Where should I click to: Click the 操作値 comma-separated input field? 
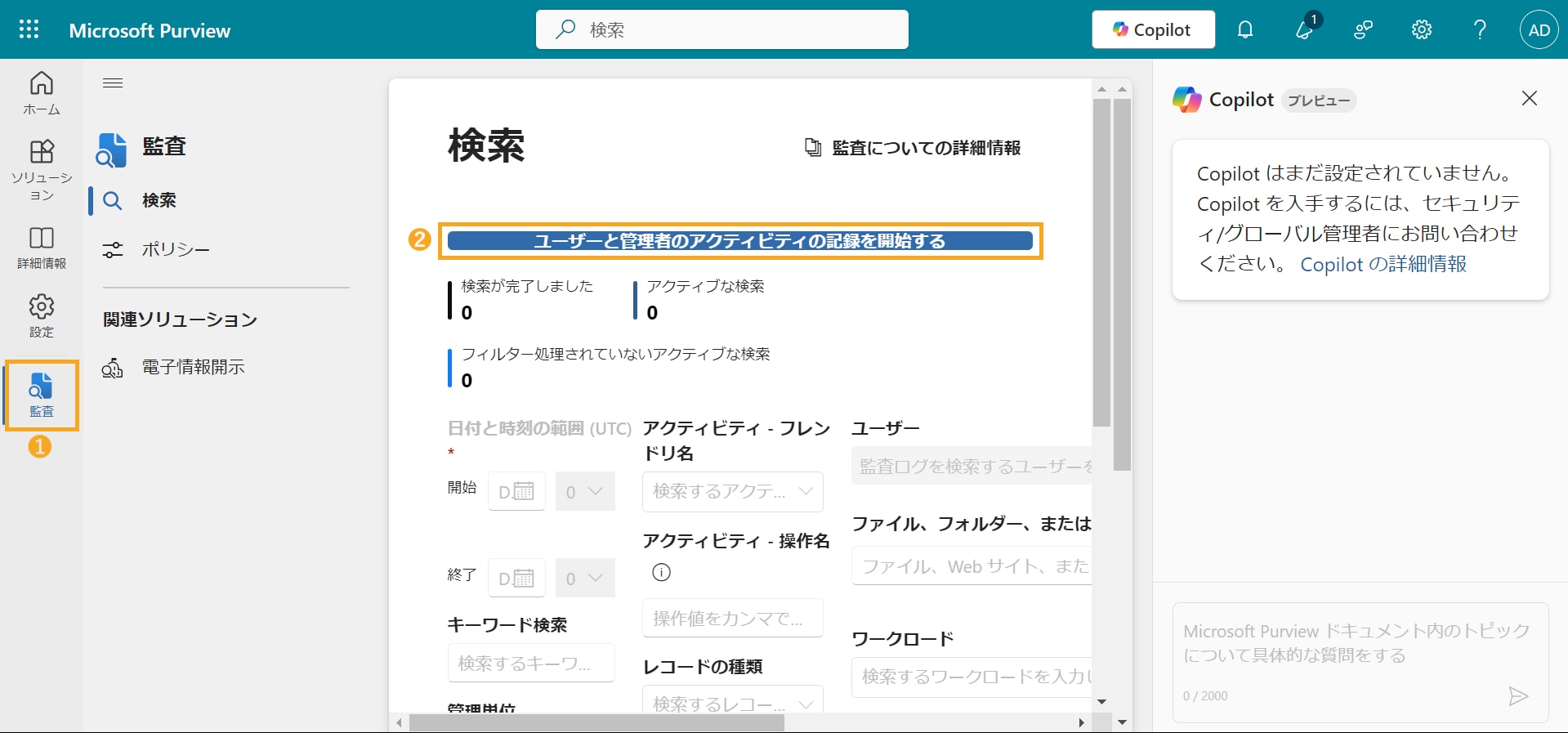(x=733, y=619)
